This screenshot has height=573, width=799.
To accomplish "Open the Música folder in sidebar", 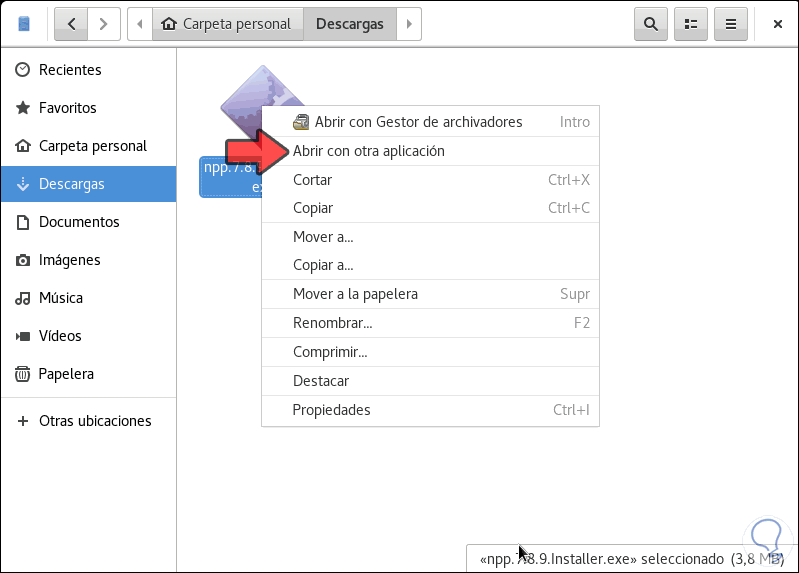I will [x=61, y=298].
